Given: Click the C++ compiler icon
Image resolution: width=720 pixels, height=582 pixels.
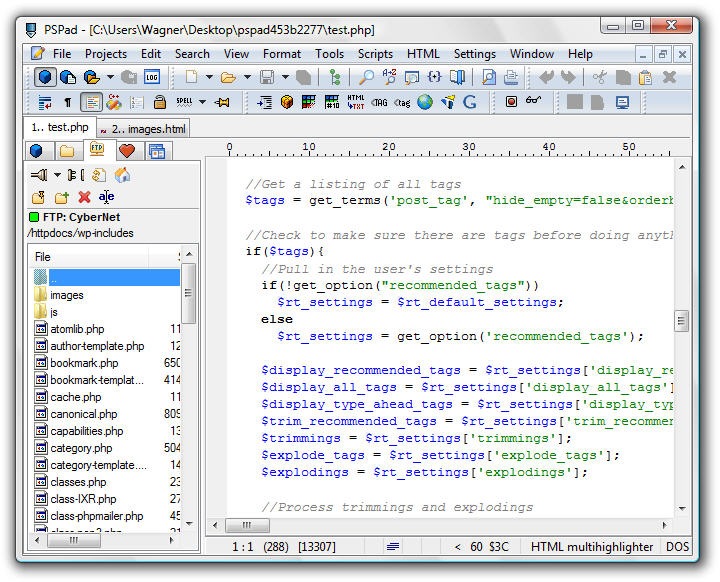Looking at the screenshot, I should (x=114, y=102).
